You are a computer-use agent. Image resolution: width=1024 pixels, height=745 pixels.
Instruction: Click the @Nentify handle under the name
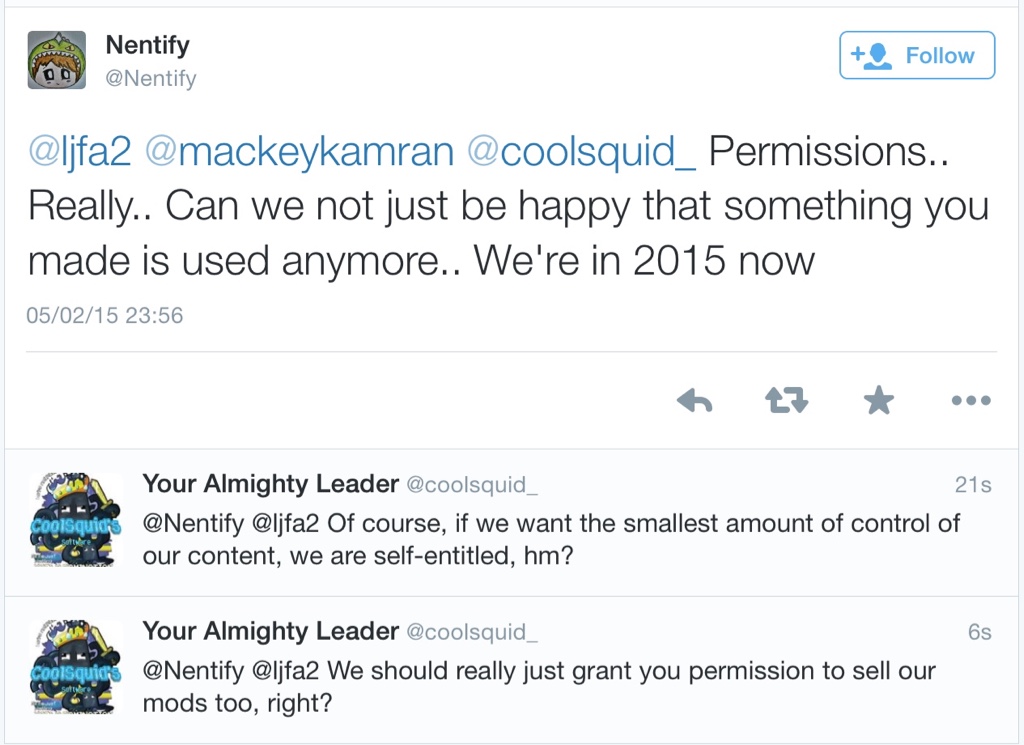coord(151,78)
